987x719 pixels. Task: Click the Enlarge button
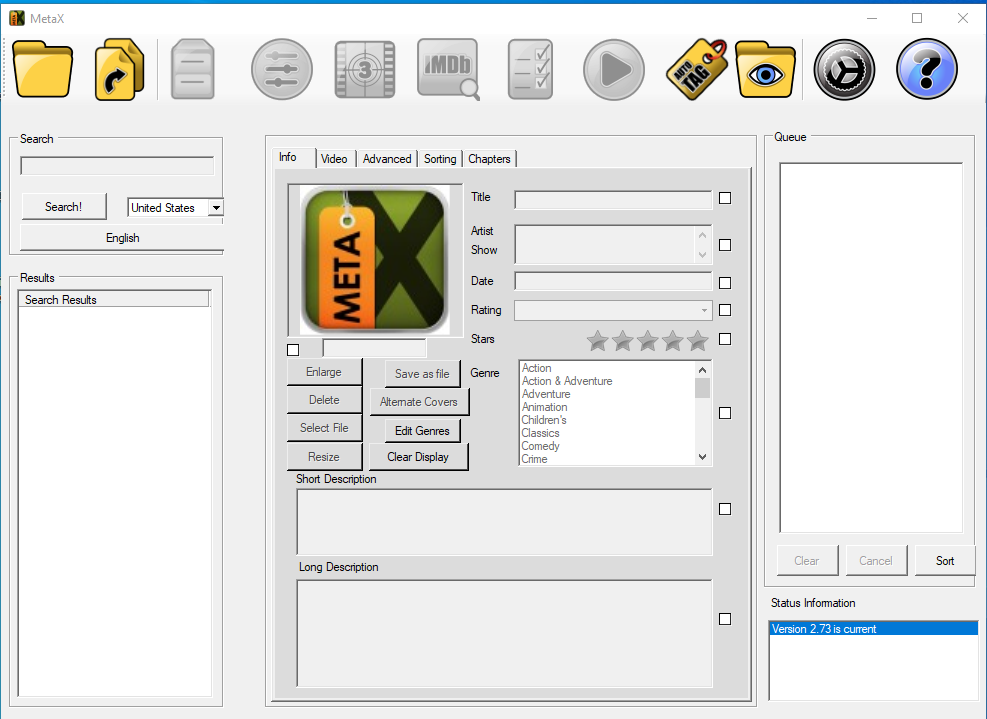click(x=324, y=372)
